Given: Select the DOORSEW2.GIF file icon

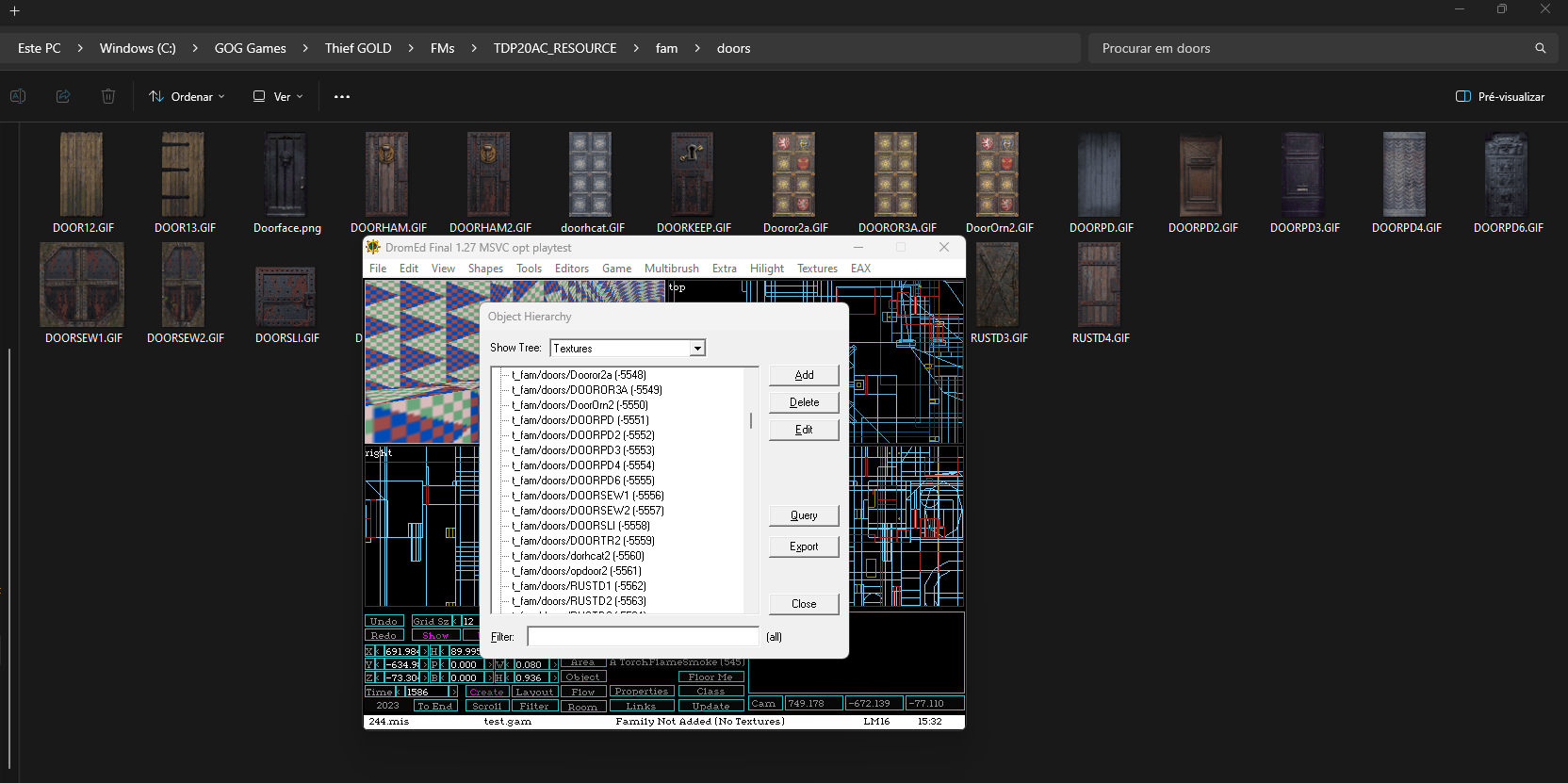Looking at the screenshot, I should [184, 285].
